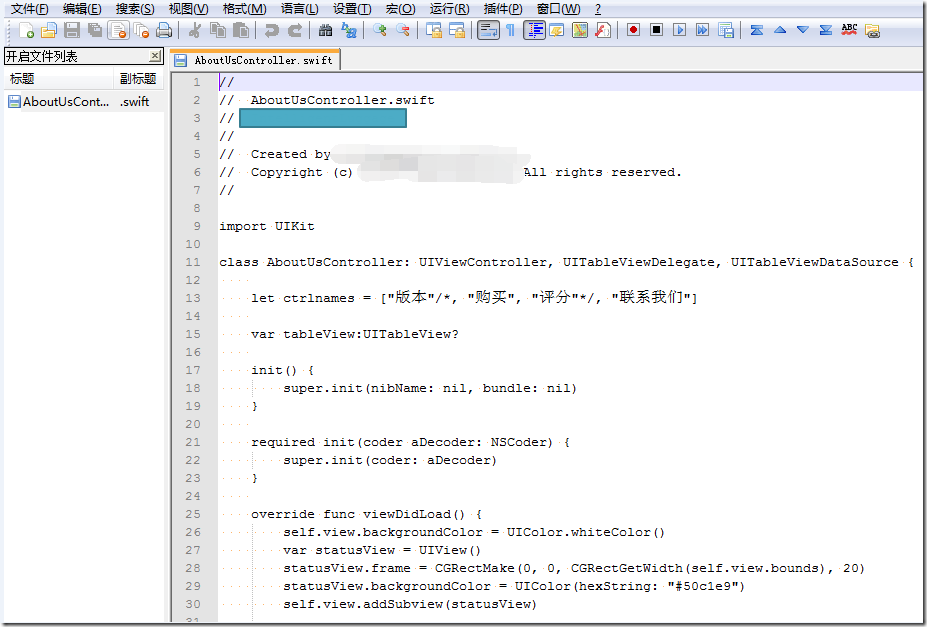Viewport: 927px width, 627px height.
Task: Jump to last difference with bottom-bar arrow icon
Action: (826, 30)
